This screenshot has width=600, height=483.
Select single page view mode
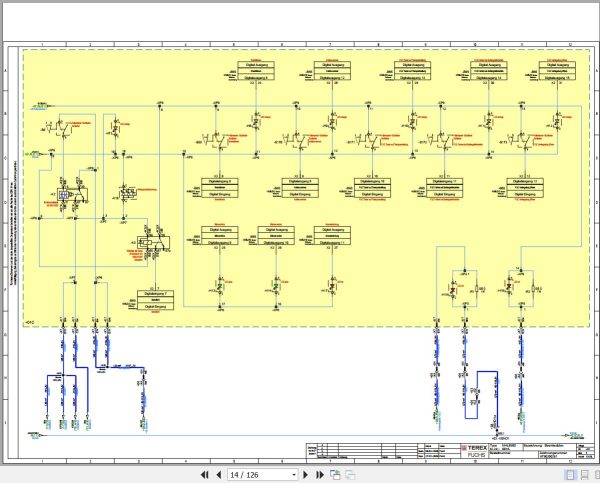coord(570,475)
